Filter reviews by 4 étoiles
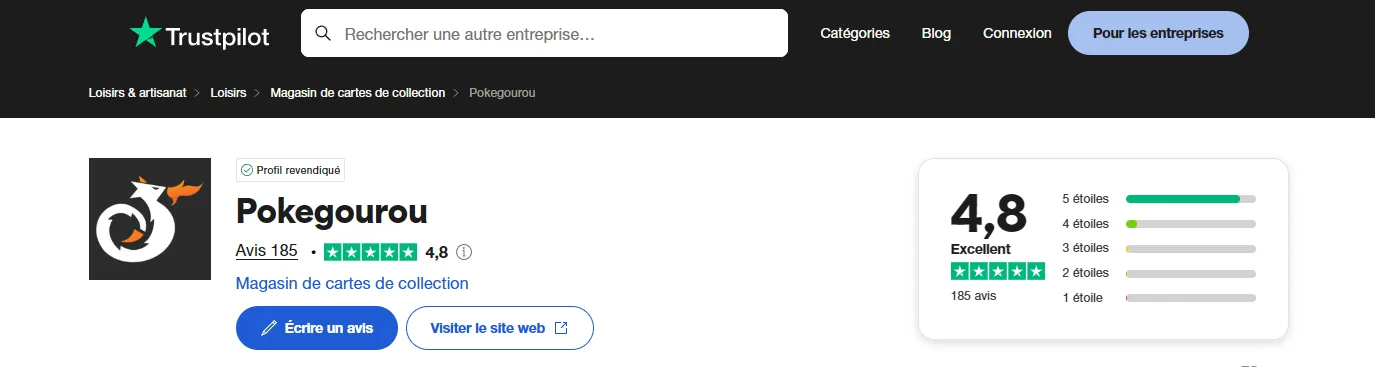 tap(1159, 224)
